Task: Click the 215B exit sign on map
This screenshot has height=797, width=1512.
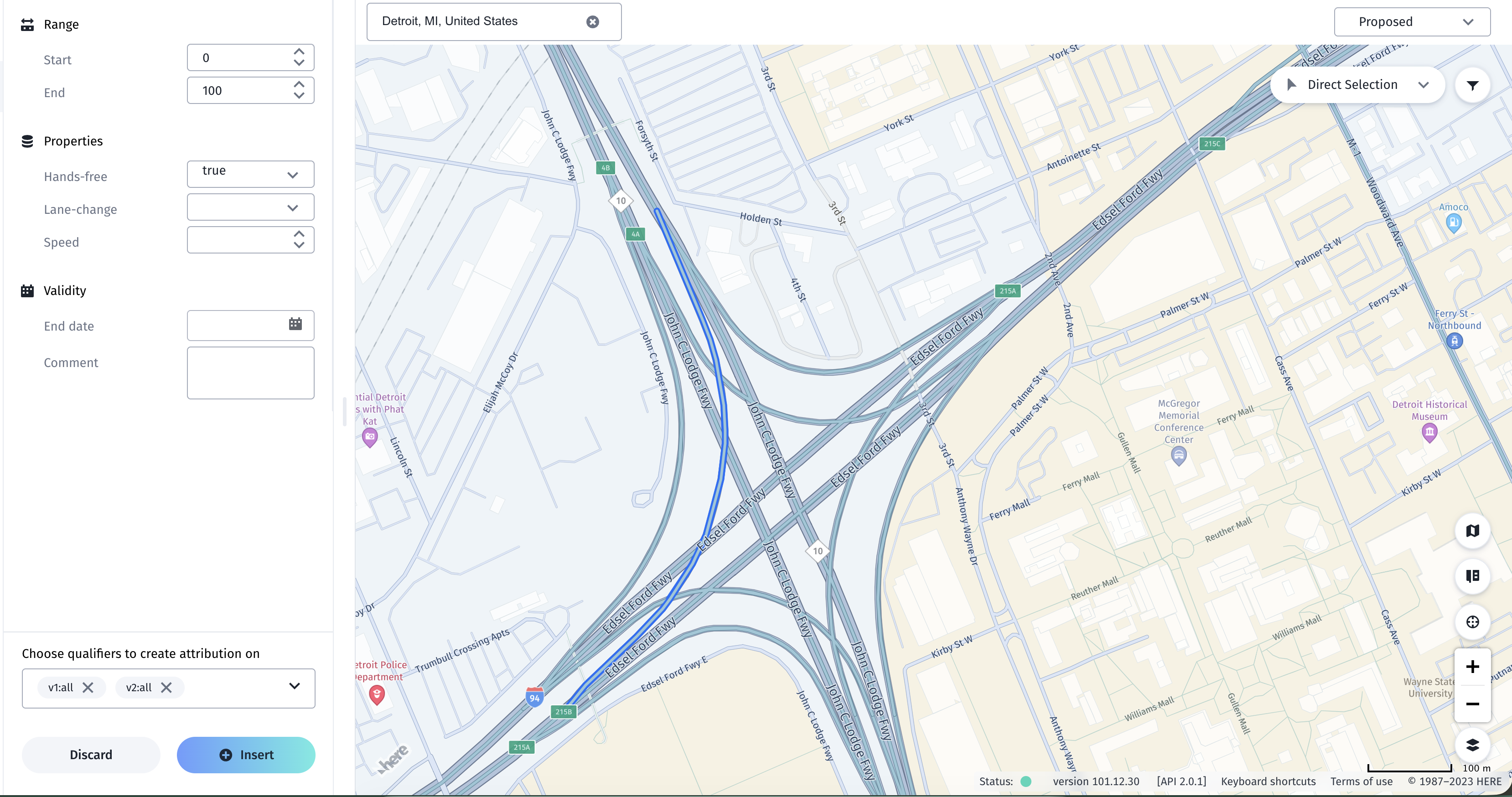Action: 564,711
